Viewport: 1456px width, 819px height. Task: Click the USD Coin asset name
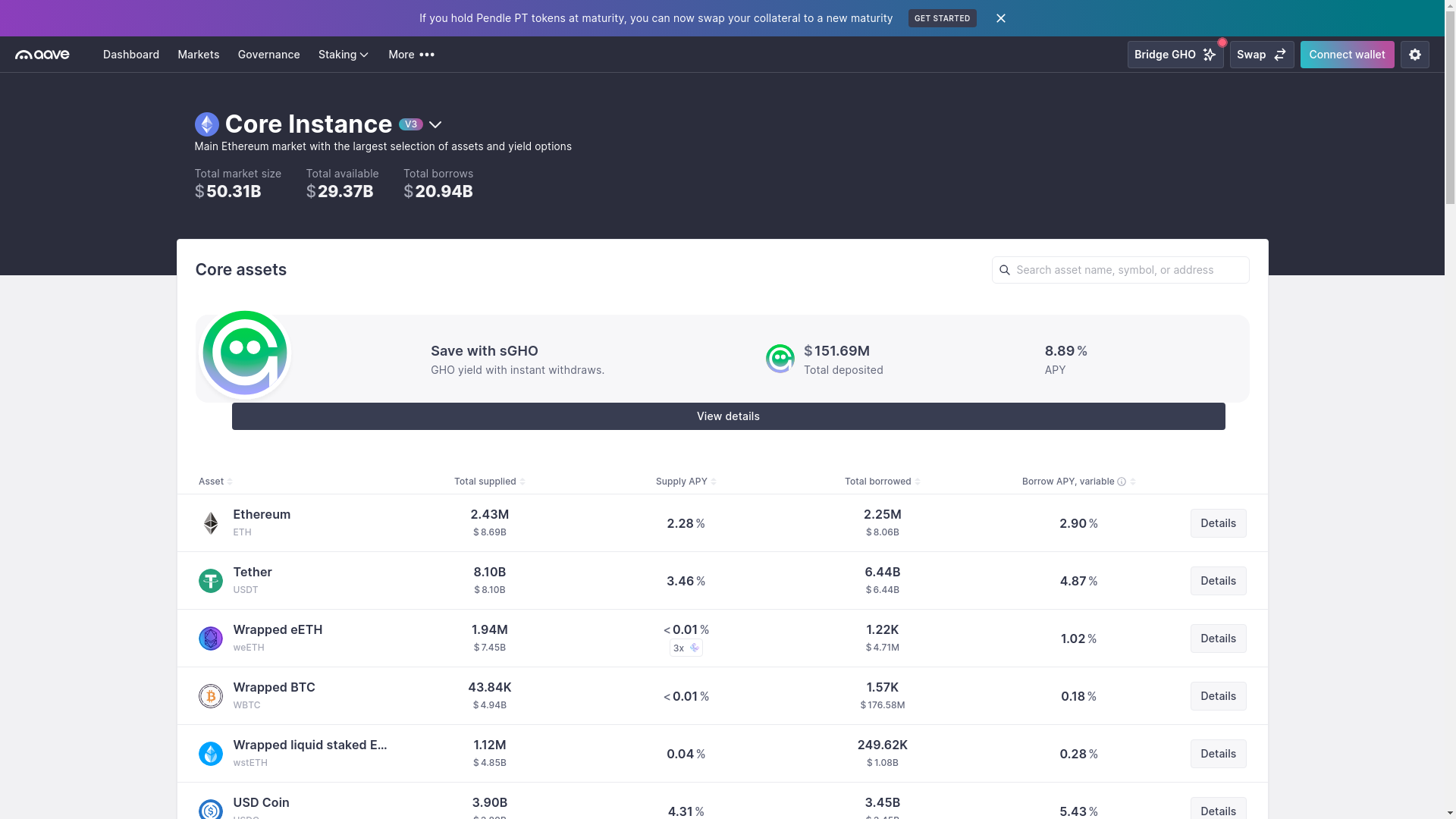[x=261, y=802]
